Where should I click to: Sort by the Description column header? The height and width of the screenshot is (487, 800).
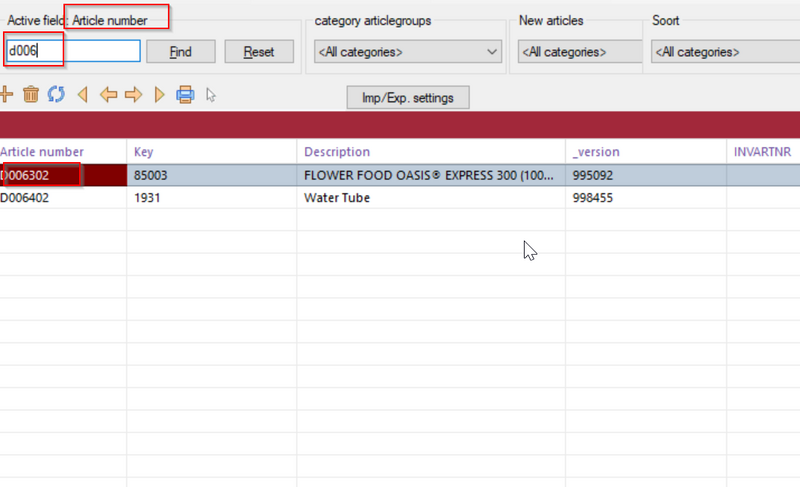click(x=337, y=152)
